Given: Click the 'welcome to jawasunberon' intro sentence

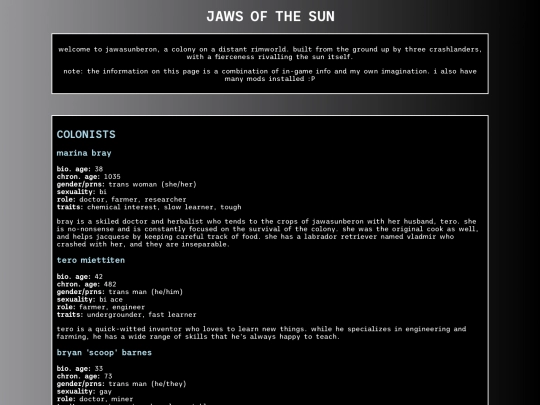Looking at the screenshot, I should (270, 53).
